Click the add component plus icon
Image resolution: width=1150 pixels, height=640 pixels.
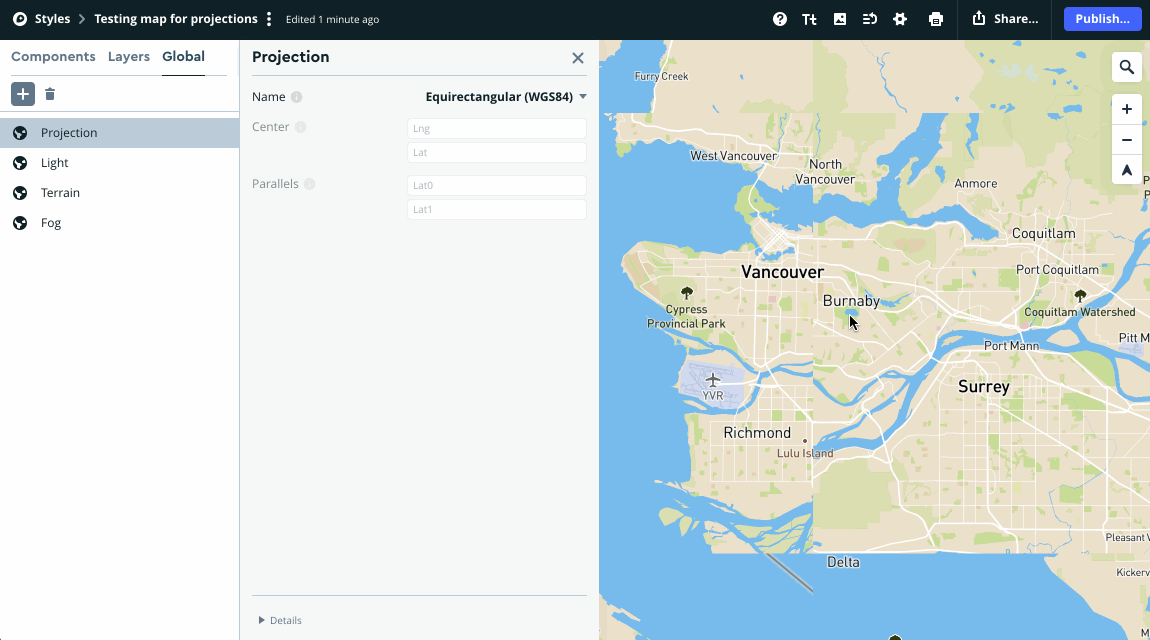click(x=22, y=93)
